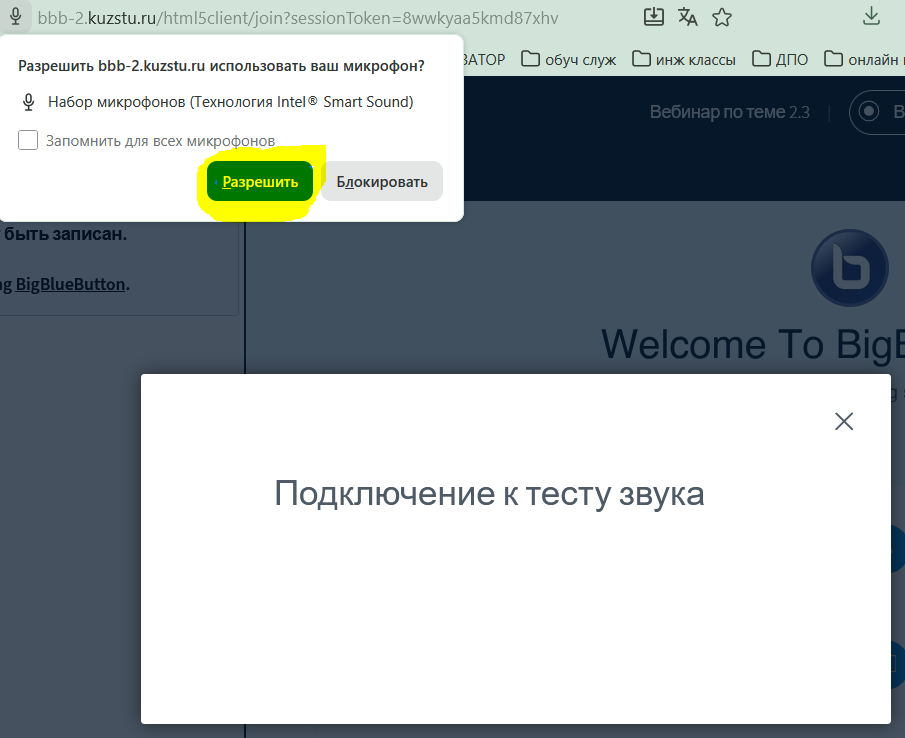
Task: Click the address bar URL field
Action: 298,18
